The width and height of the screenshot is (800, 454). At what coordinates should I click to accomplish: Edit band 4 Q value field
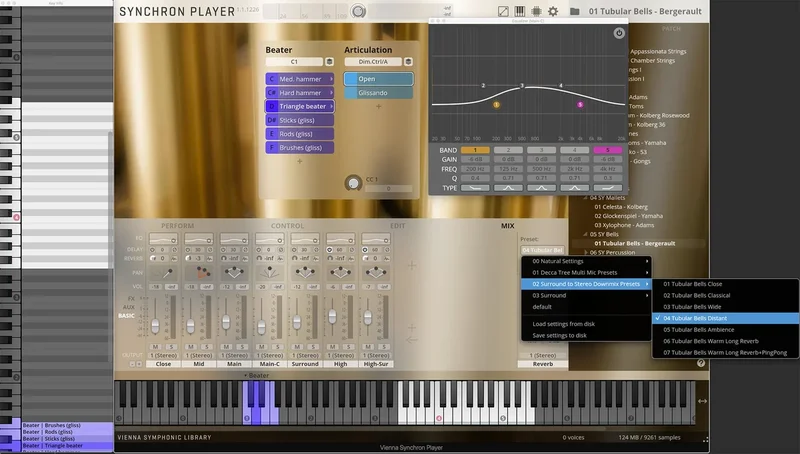[x=574, y=178]
